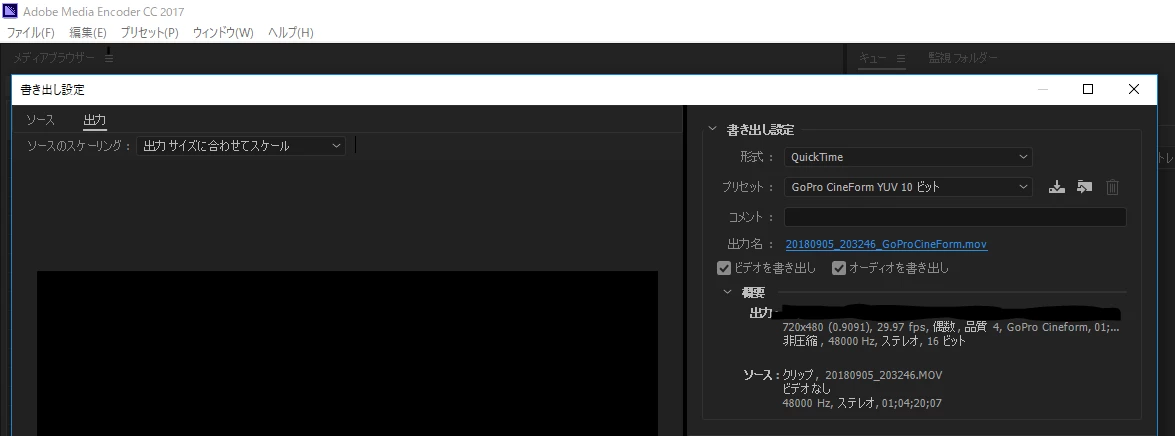Click the import preset icon

point(1084,187)
